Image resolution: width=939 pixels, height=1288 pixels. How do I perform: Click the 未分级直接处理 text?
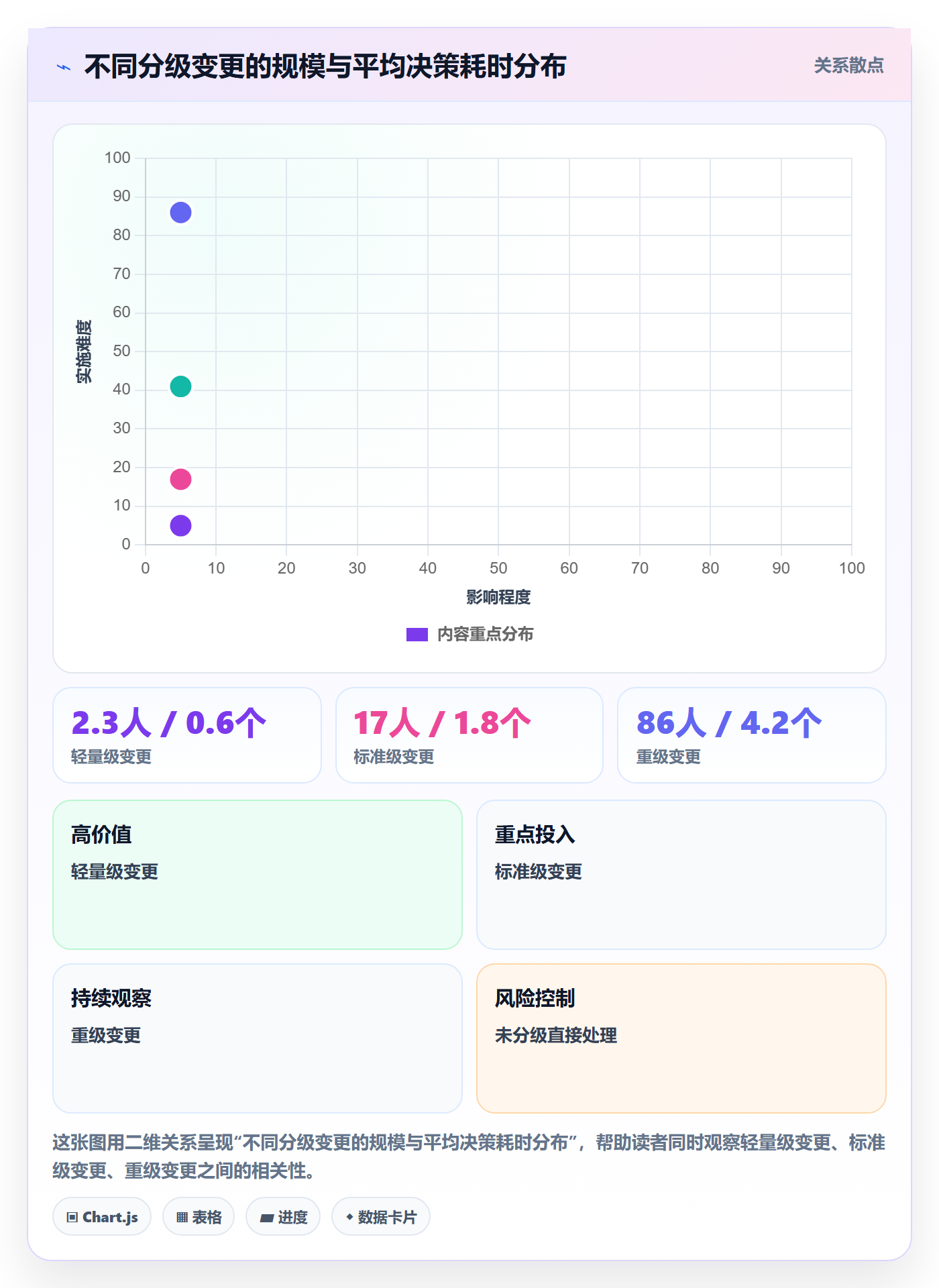(556, 1035)
